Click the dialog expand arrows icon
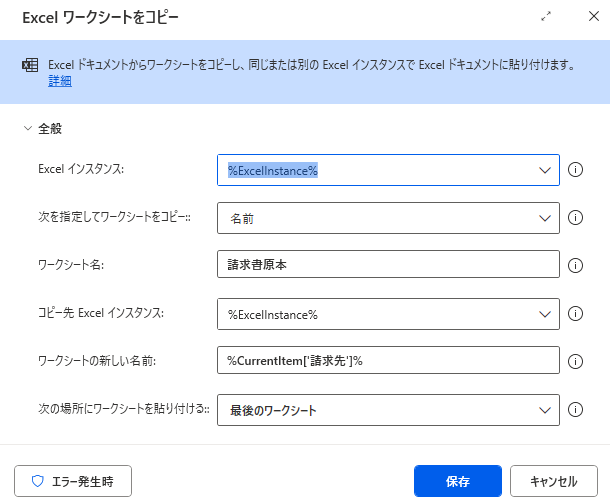Screen dimensions: 610x503 tap(546, 16)
